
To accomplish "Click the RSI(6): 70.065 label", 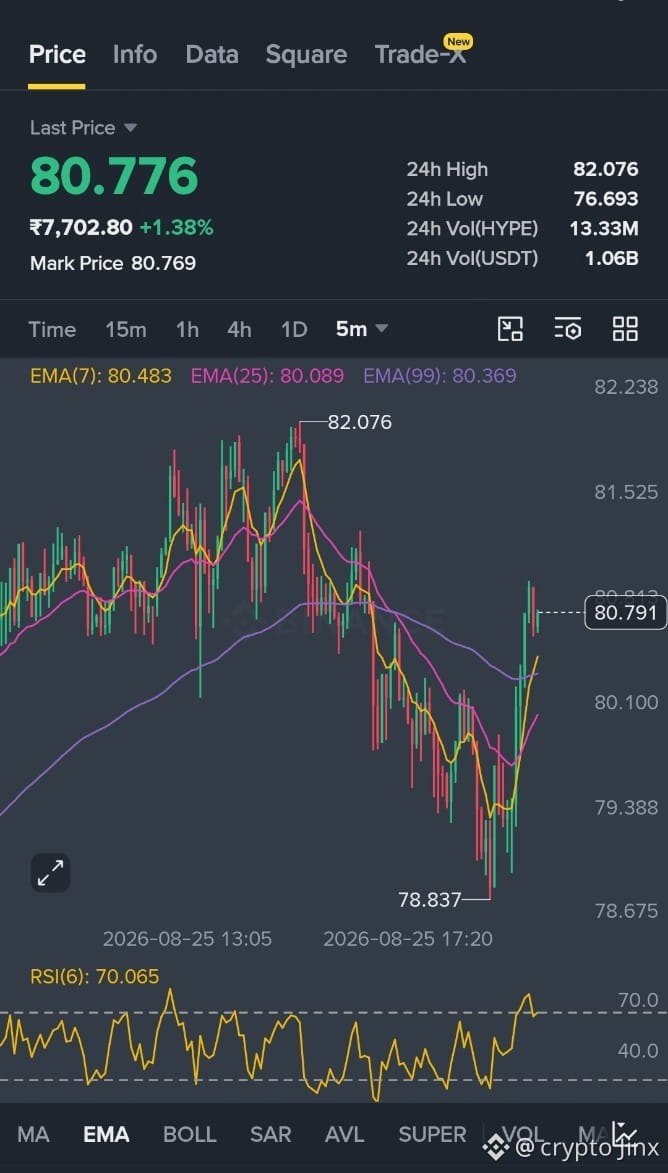I will (94, 976).
